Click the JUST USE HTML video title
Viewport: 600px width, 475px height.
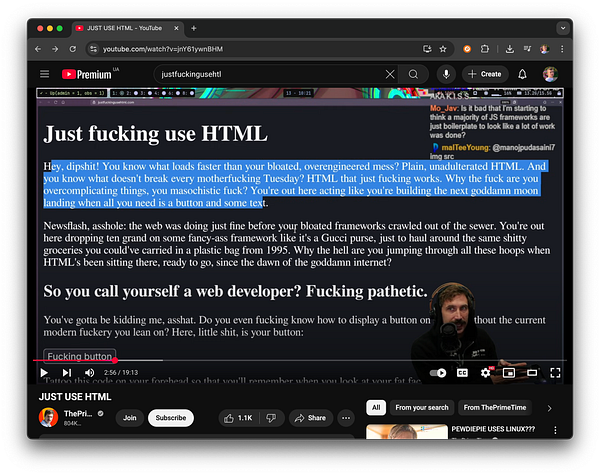coord(75,397)
